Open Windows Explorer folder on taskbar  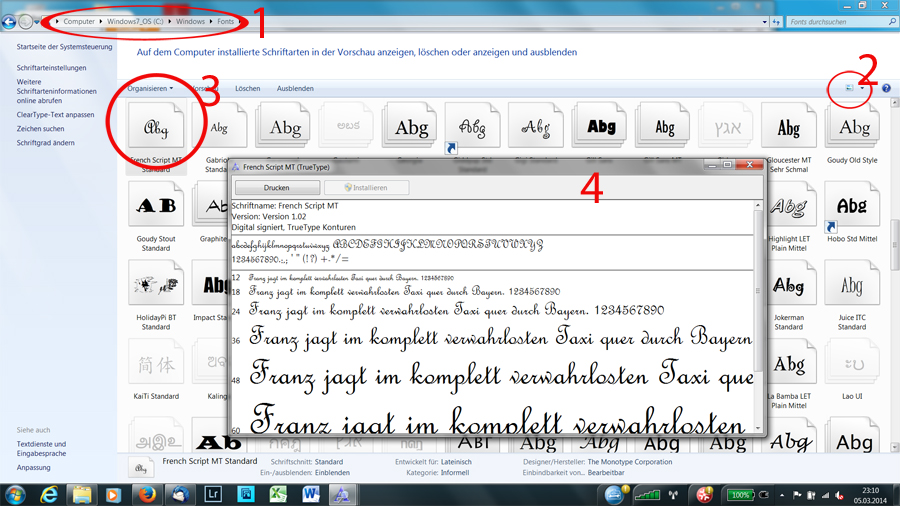click(x=82, y=494)
